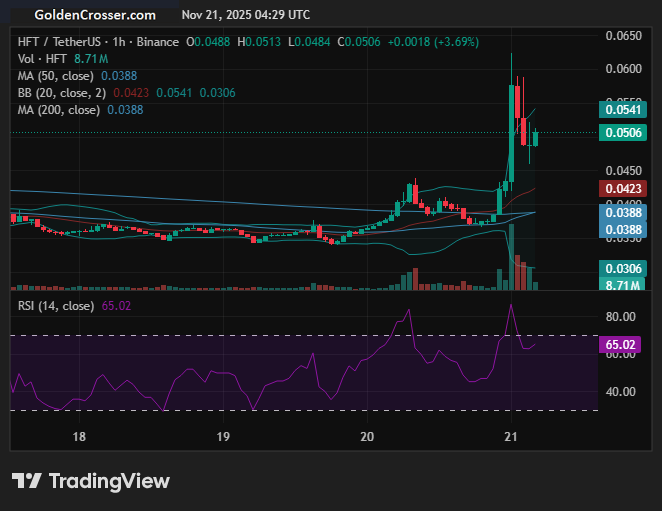662x511 pixels.
Task: Click the 0.0506 current price label
Action: 623,133
